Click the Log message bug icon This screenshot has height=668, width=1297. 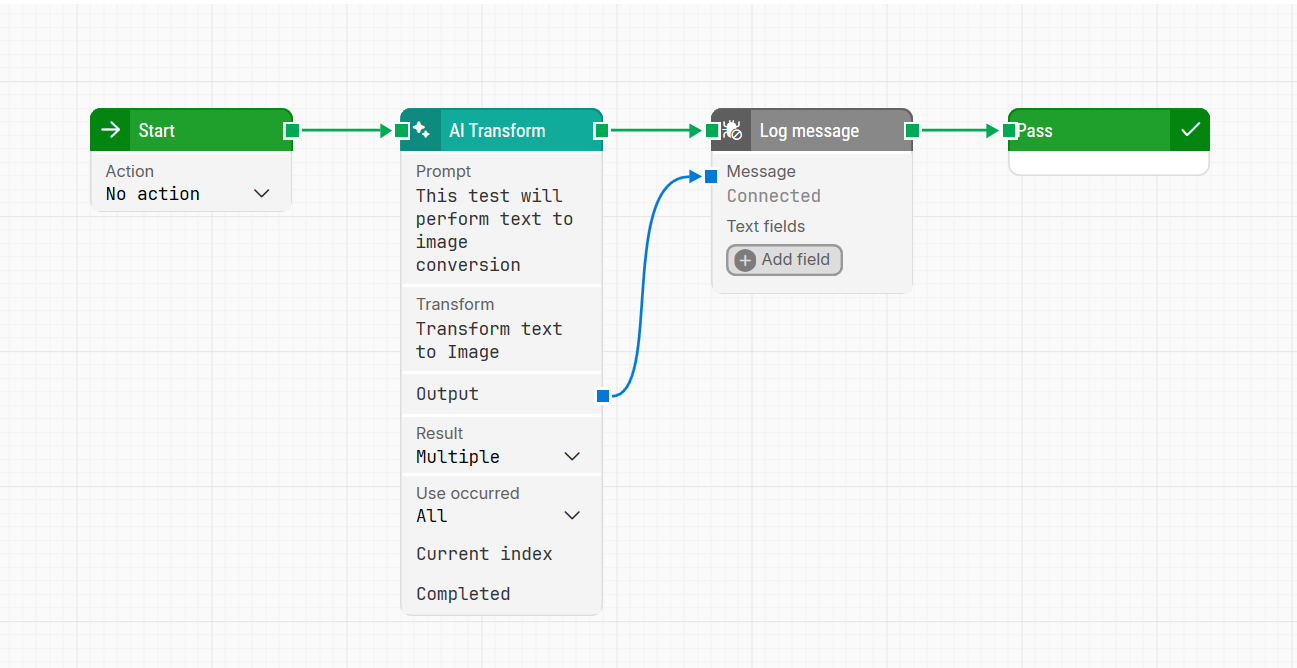pos(732,130)
